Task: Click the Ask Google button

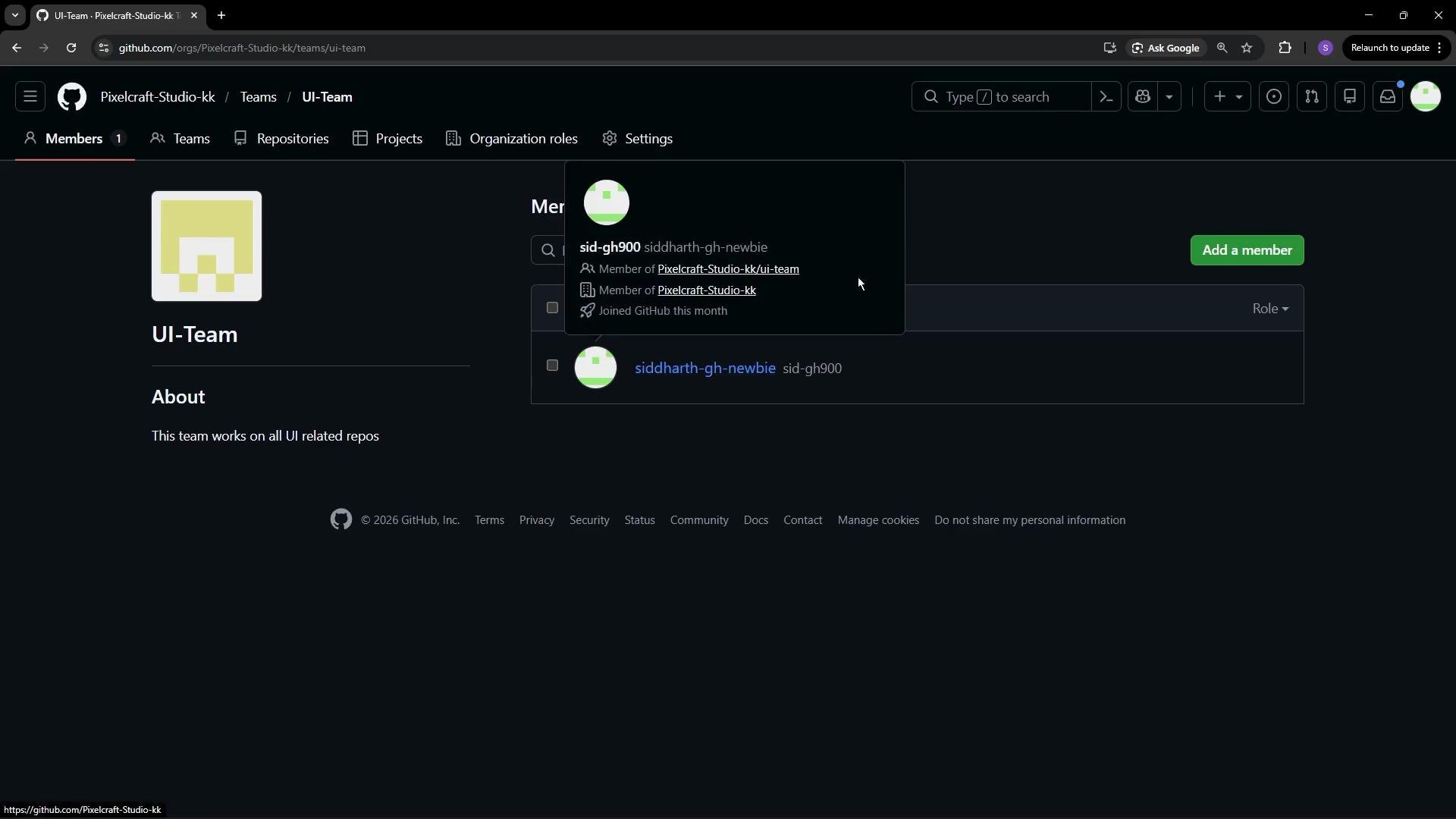Action: pyautogui.click(x=1166, y=48)
